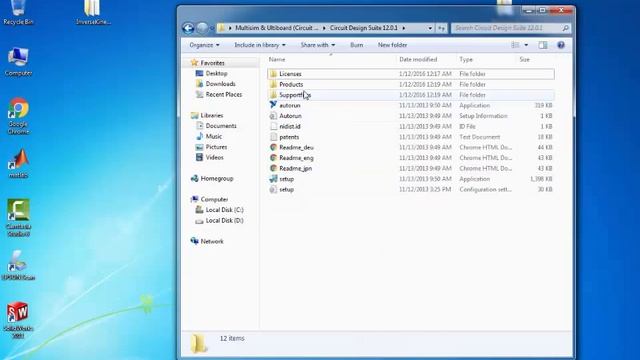The width and height of the screenshot is (640, 360).
Task: Select Desktop in the navigation pane
Action: (x=216, y=73)
